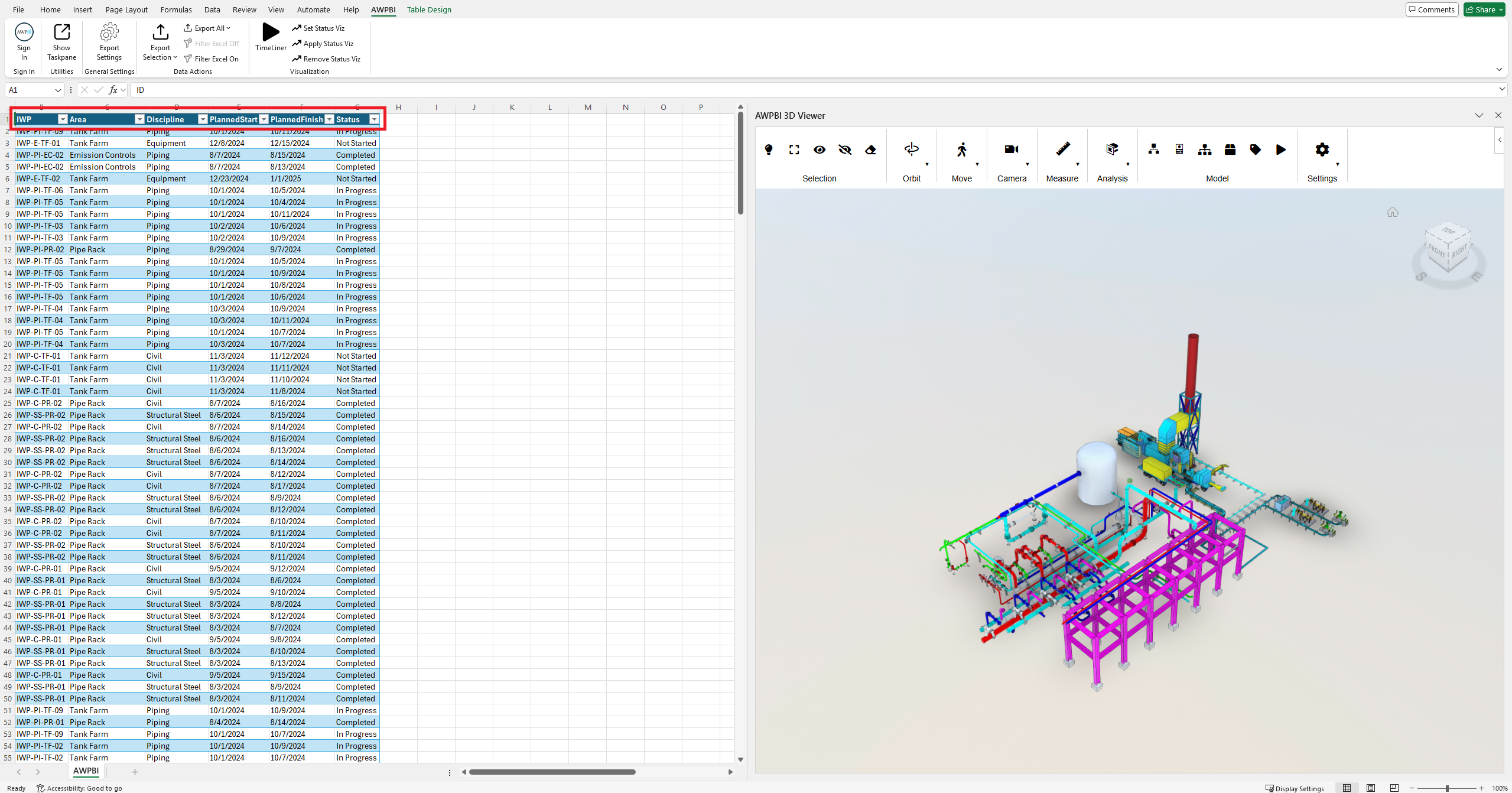Click the insert function fx icon

coord(113,90)
